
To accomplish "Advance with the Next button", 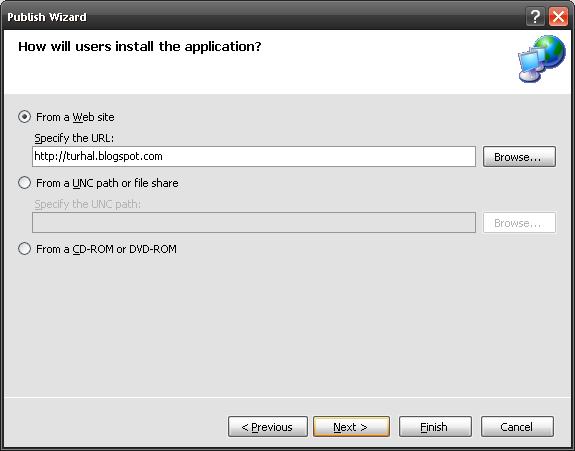I will [351, 427].
